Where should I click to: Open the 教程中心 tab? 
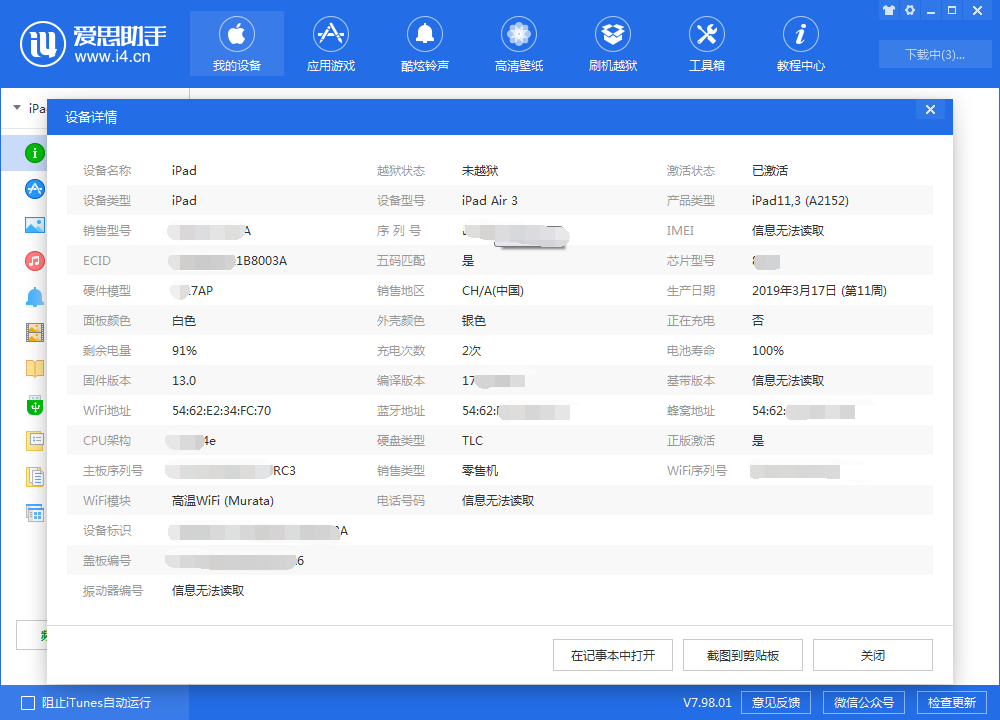(x=800, y=44)
